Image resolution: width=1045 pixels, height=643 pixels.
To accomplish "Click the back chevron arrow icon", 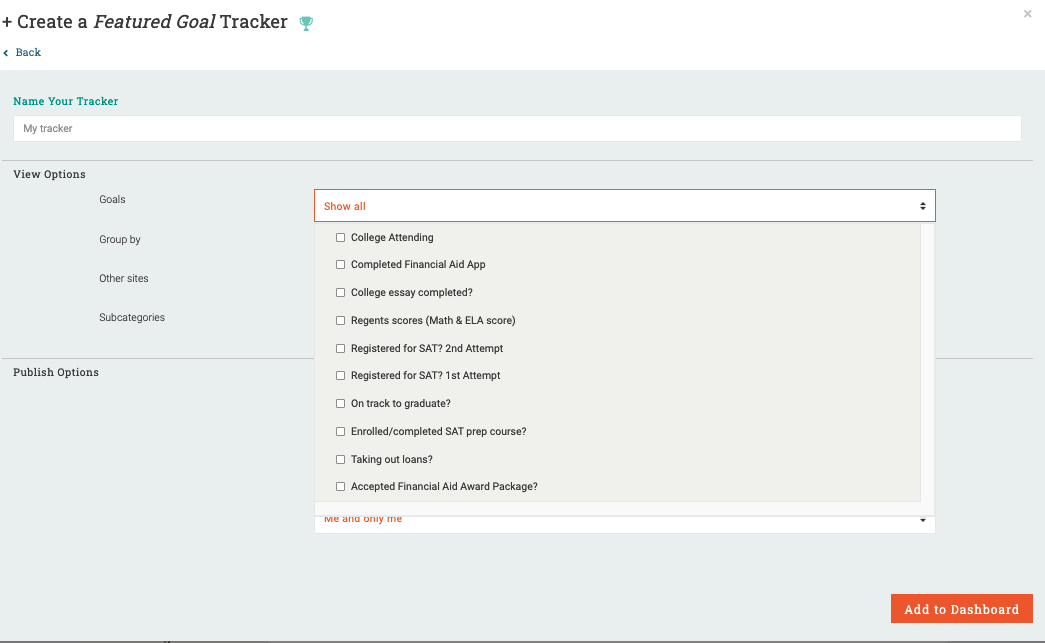I will click(x=6, y=52).
